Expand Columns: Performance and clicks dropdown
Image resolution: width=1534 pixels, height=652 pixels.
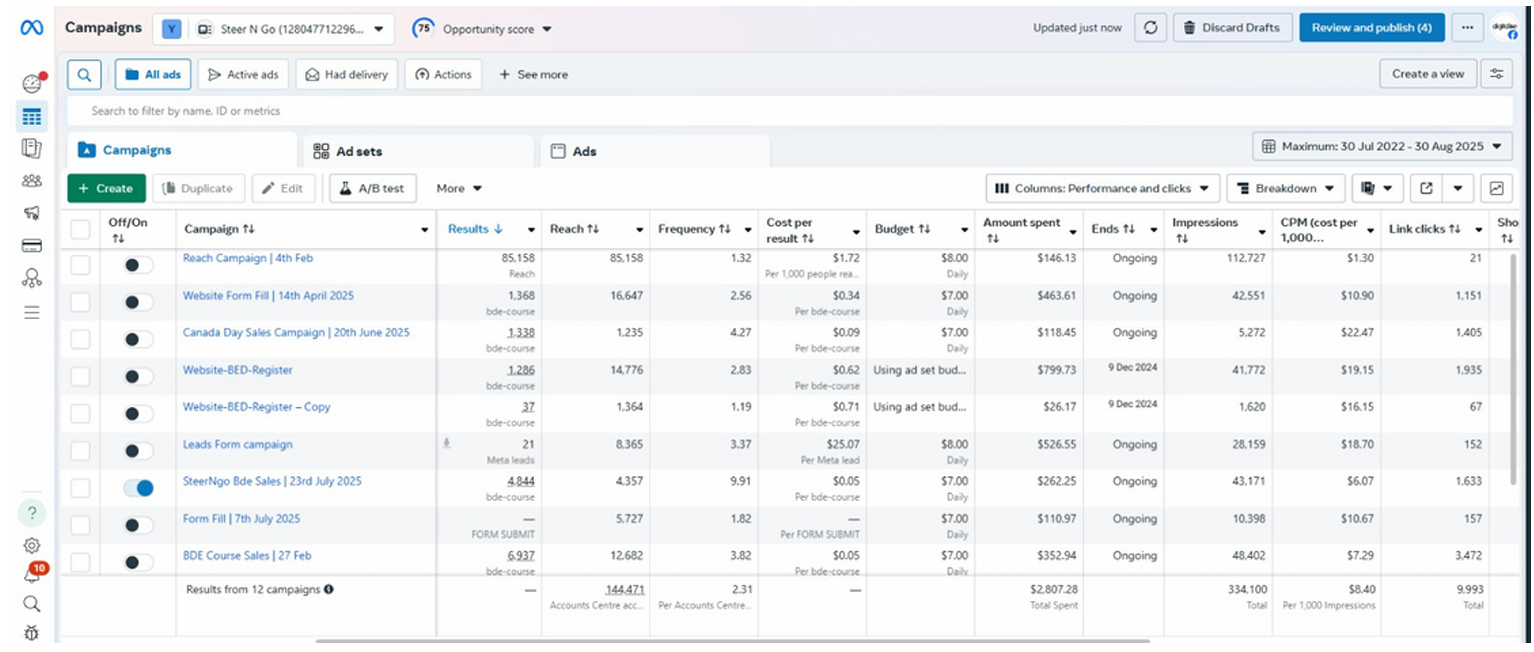click(x=1102, y=188)
